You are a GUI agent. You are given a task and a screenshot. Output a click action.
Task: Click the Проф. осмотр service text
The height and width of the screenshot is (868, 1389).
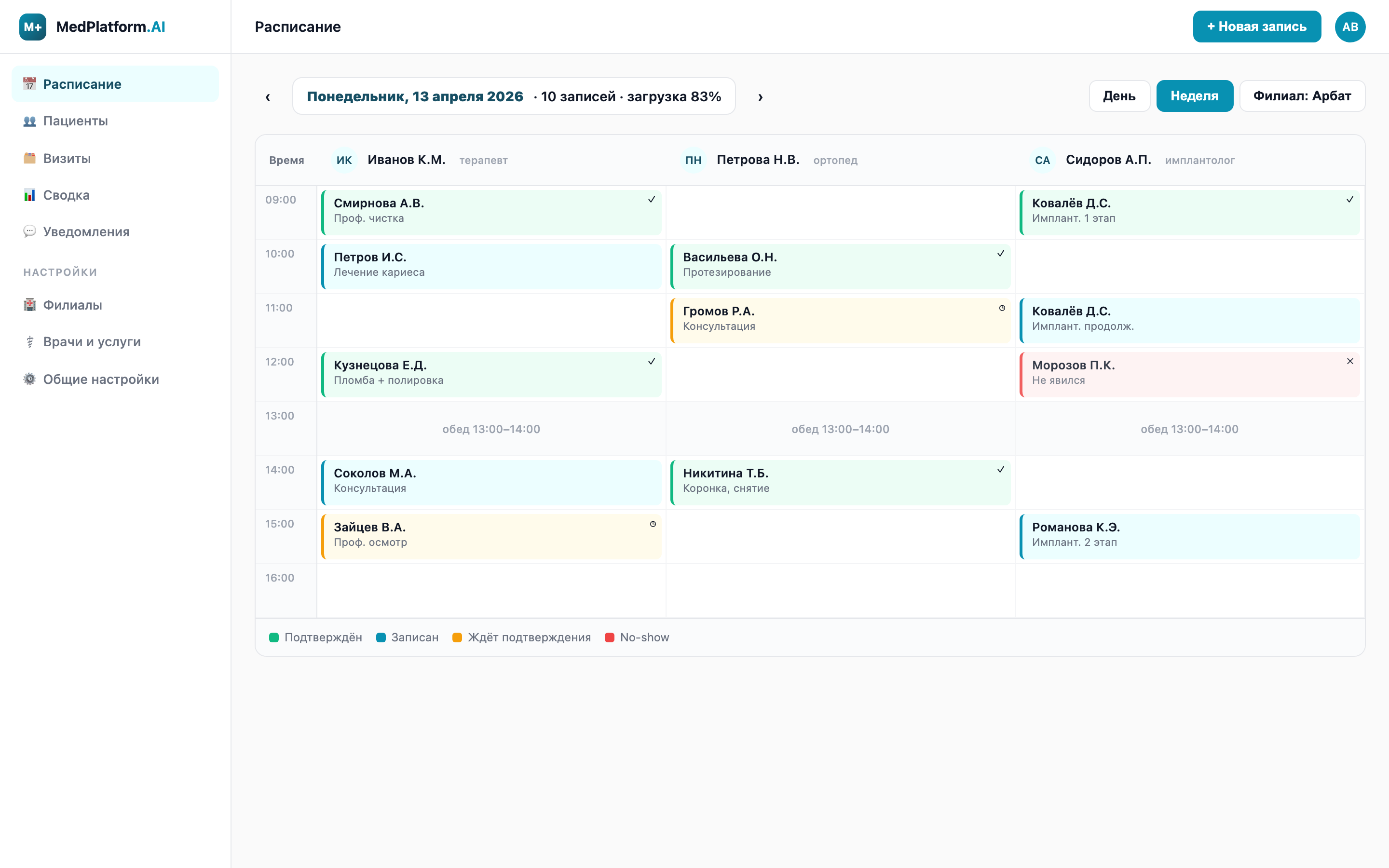(x=370, y=542)
